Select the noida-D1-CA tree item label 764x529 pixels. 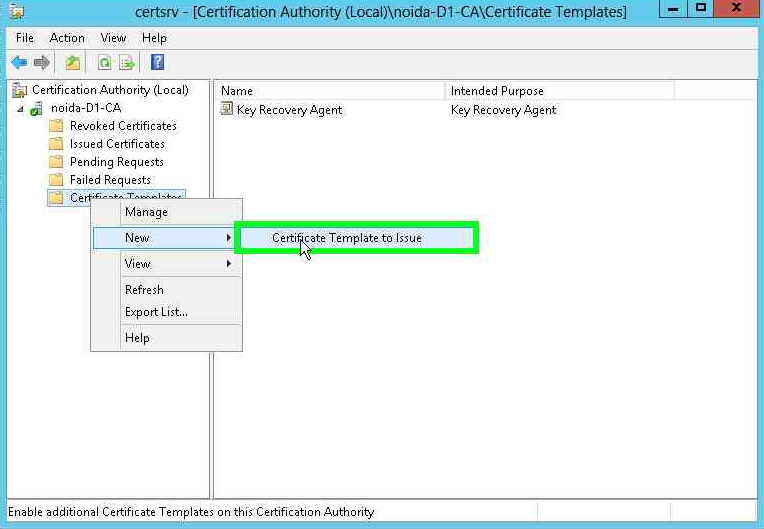[x=86, y=108]
